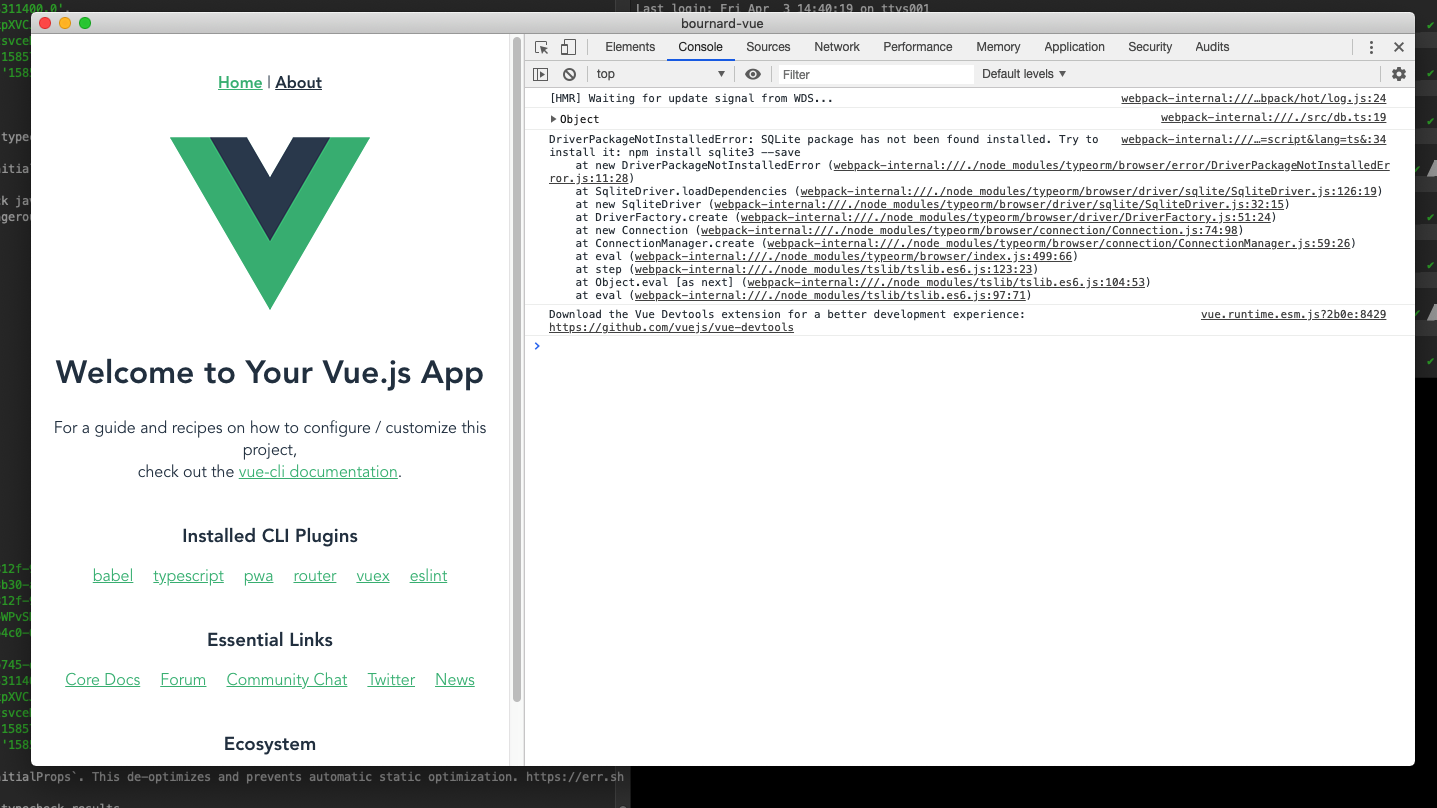Expand the logged Object entry

pyautogui.click(x=554, y=118)
